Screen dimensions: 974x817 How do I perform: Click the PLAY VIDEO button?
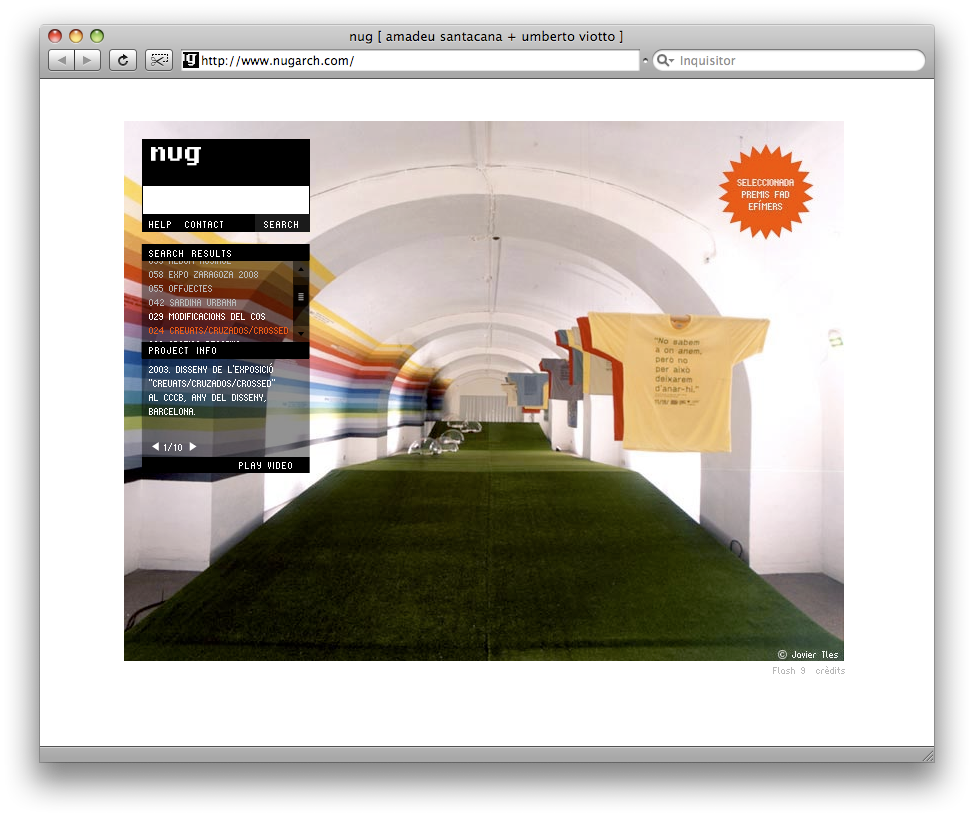[x=265, y=465]
